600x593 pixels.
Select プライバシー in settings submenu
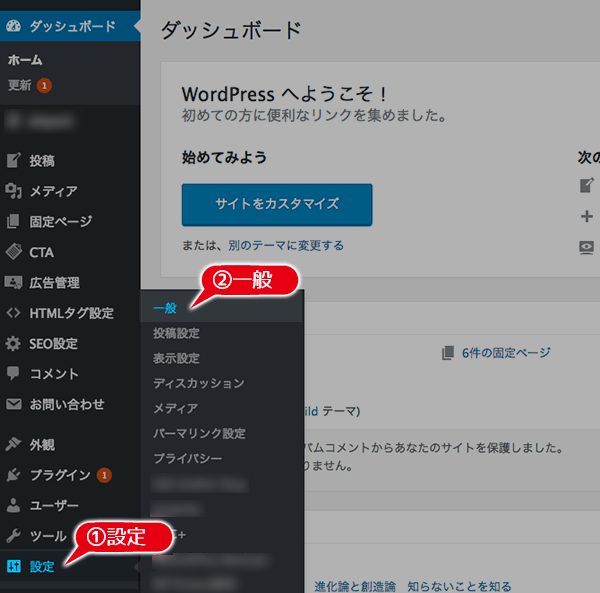click(188, 458)
